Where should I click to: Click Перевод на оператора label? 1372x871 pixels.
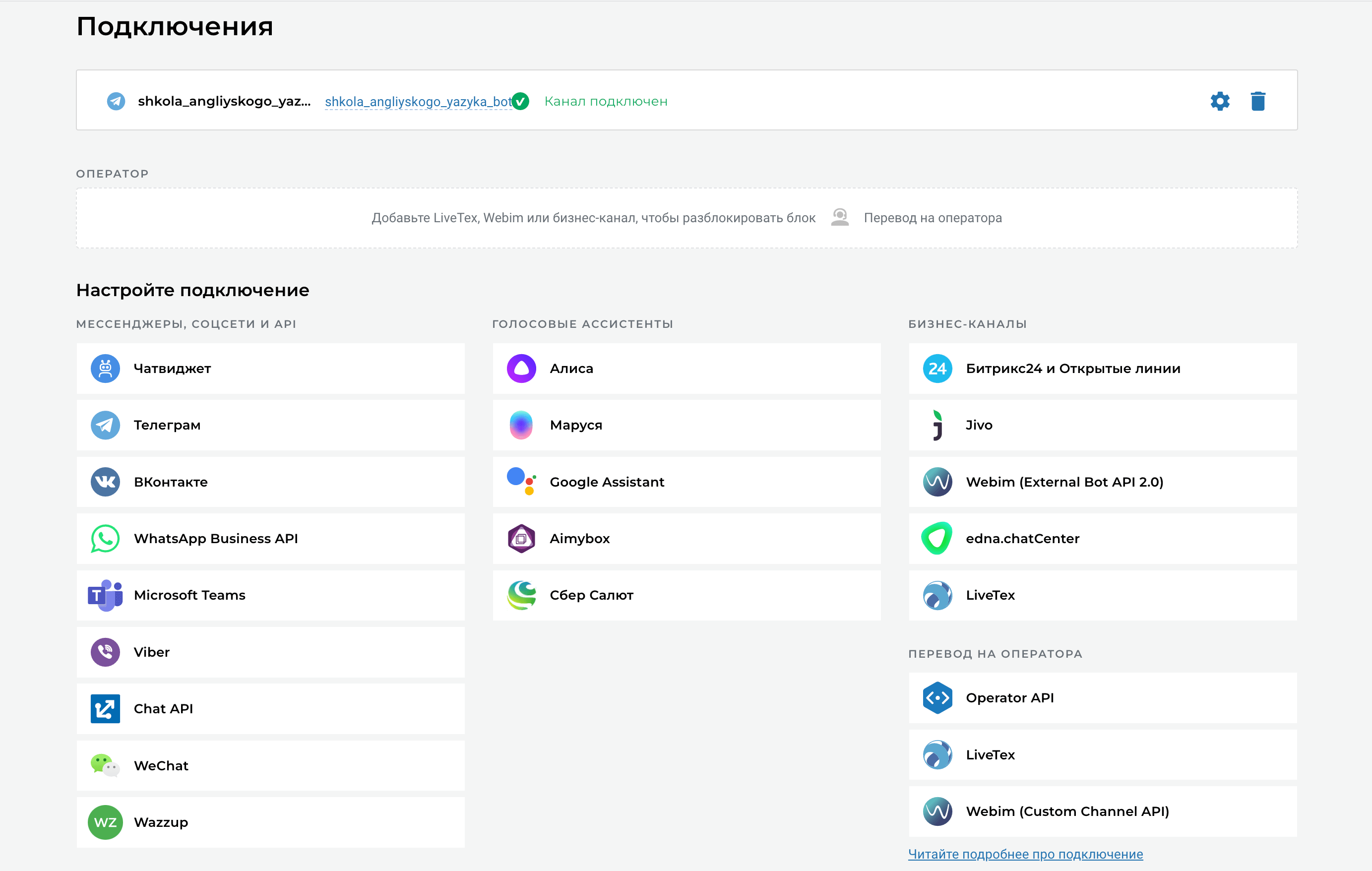click(933, 218)
